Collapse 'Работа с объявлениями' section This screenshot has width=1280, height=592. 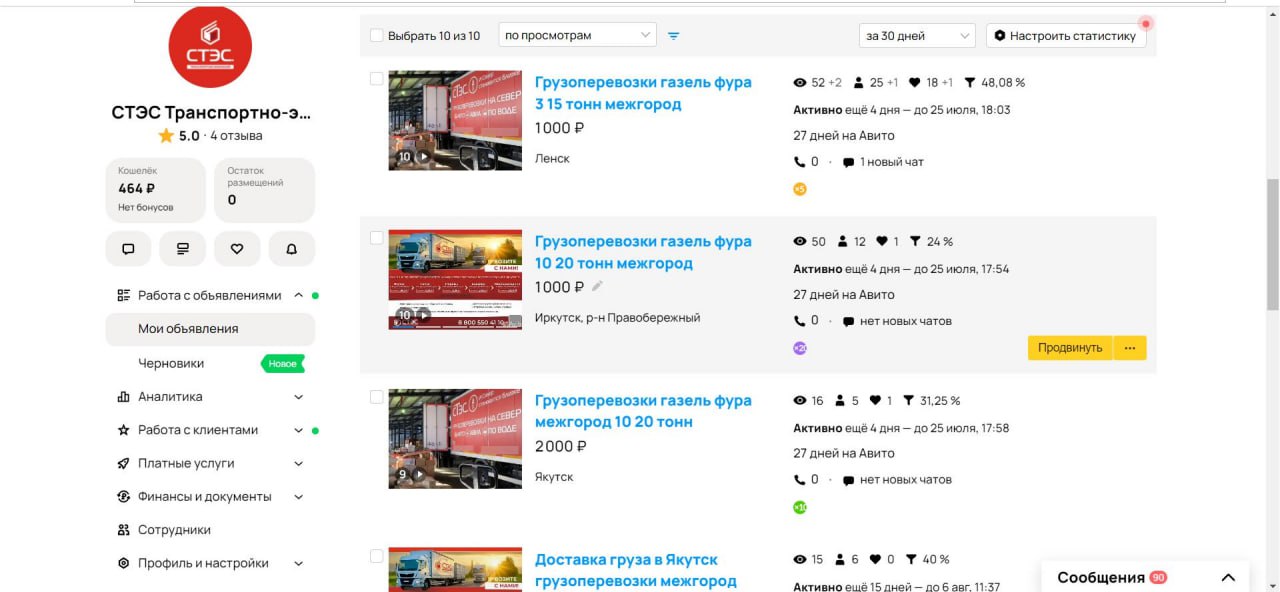pyautogui.click(x=299, y=295)
